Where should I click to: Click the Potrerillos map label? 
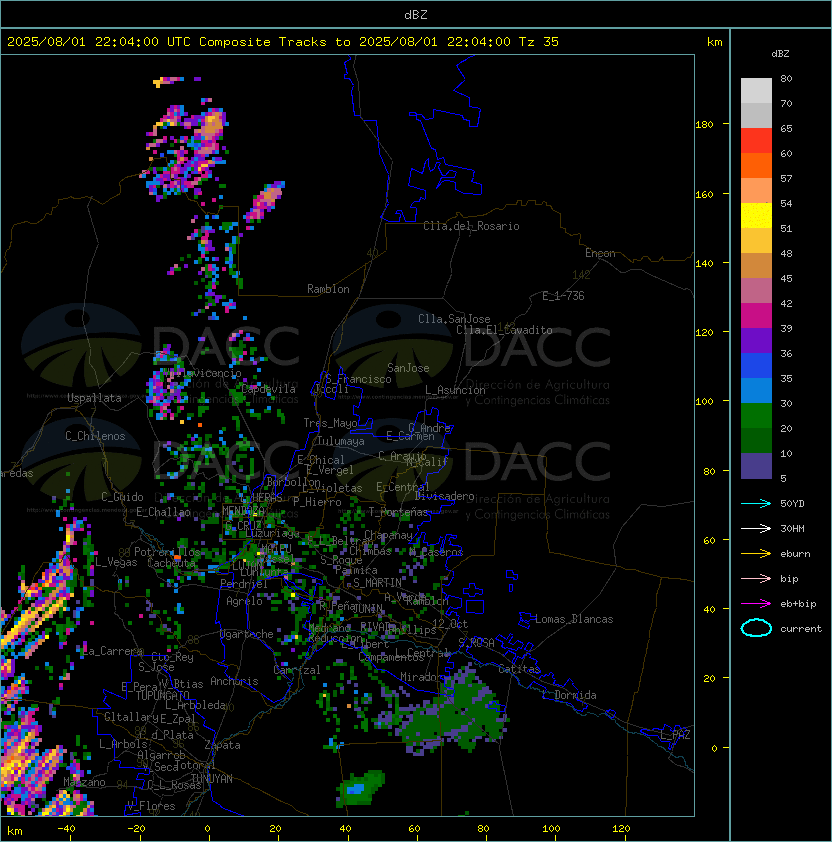tap(167, 552)
